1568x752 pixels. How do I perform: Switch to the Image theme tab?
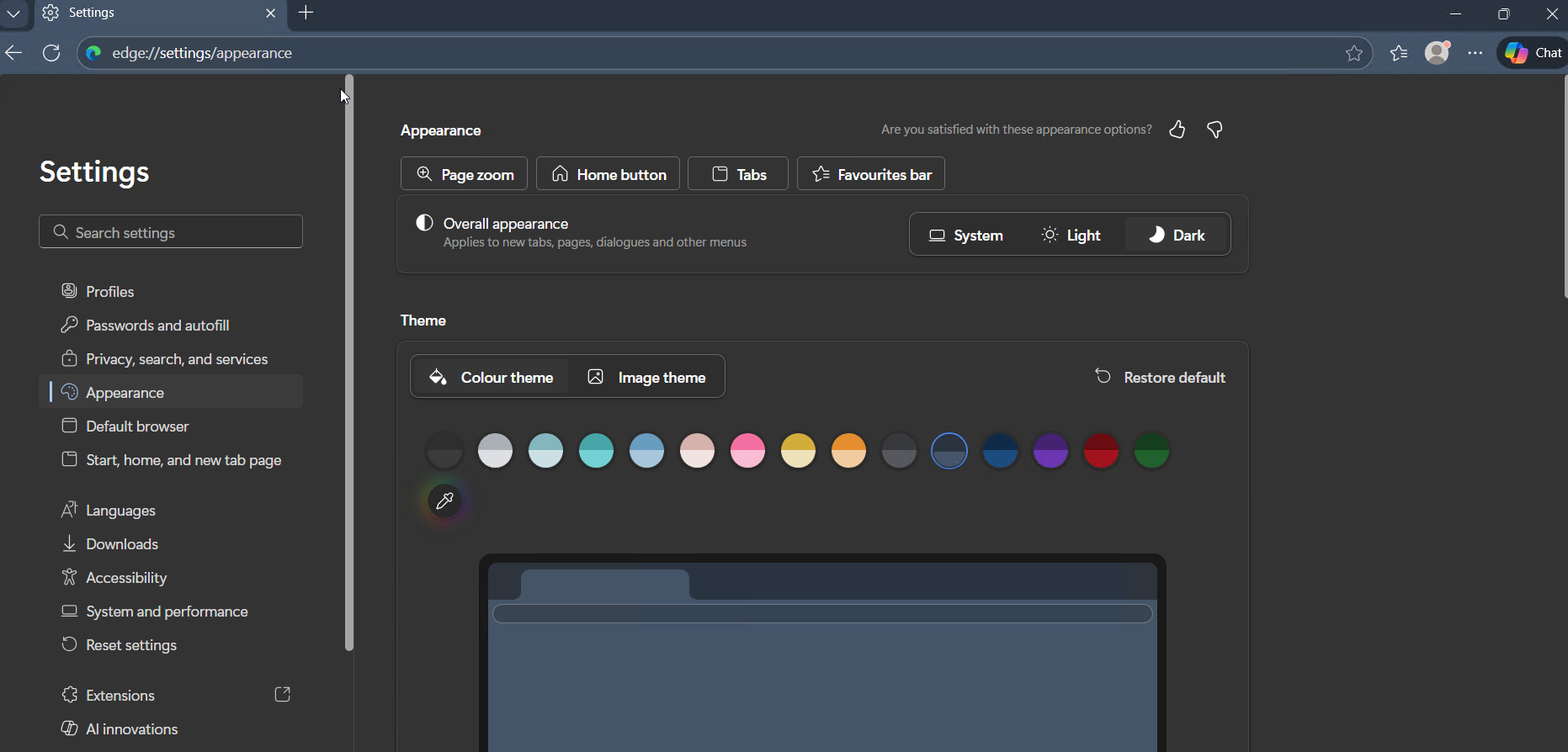click(646, 378)
